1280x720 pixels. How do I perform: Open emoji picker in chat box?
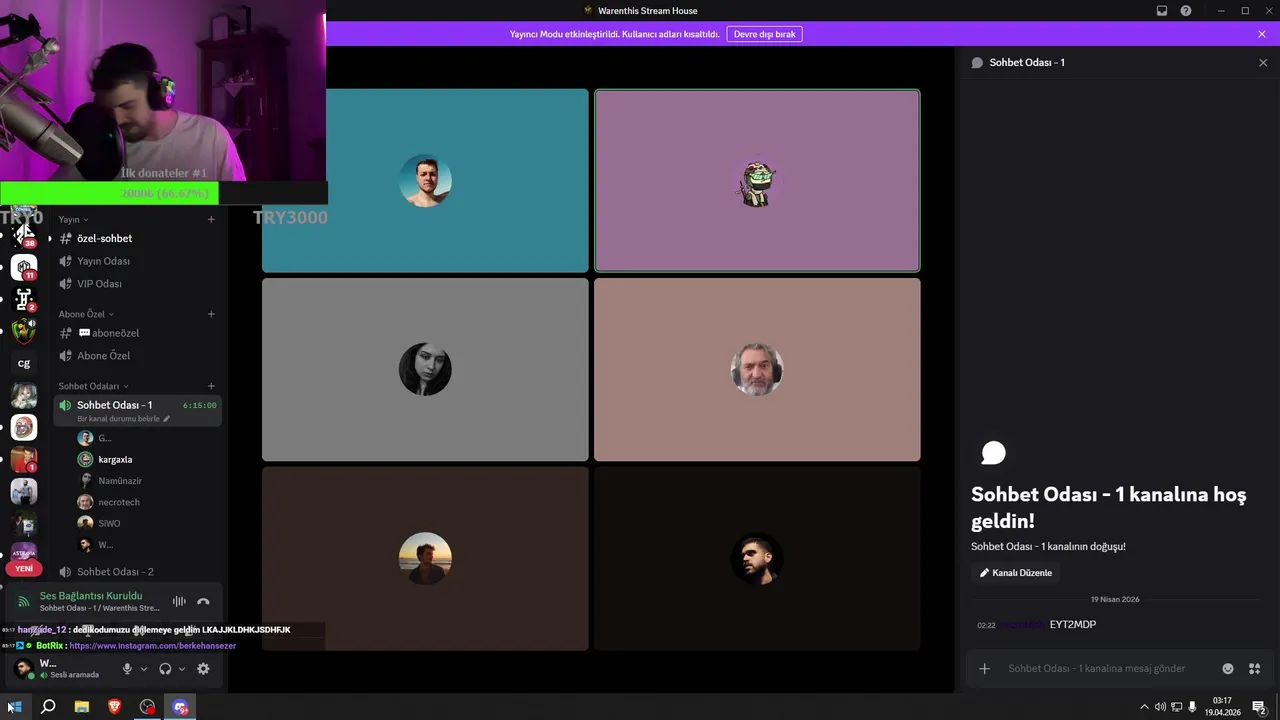(1228, 669)
